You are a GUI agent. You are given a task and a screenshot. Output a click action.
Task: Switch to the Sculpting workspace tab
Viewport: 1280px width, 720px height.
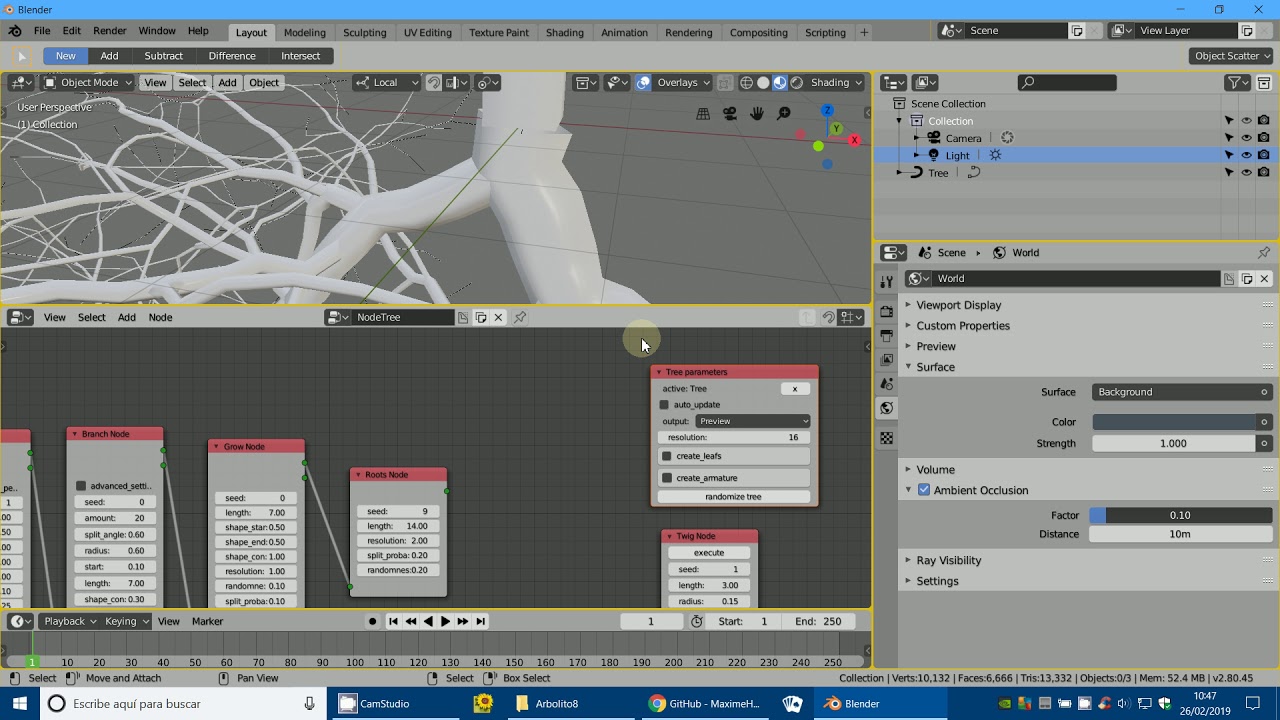[364, 32]
